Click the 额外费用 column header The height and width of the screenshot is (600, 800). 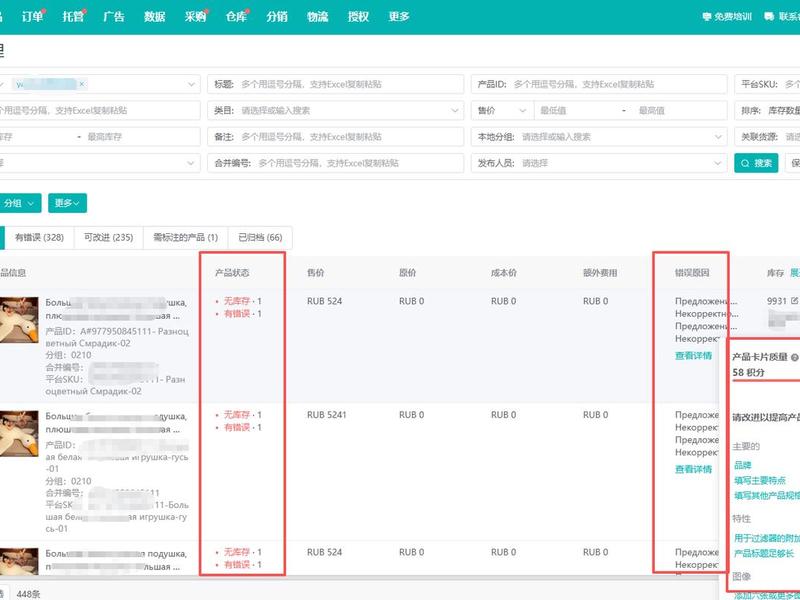[600, 273]
